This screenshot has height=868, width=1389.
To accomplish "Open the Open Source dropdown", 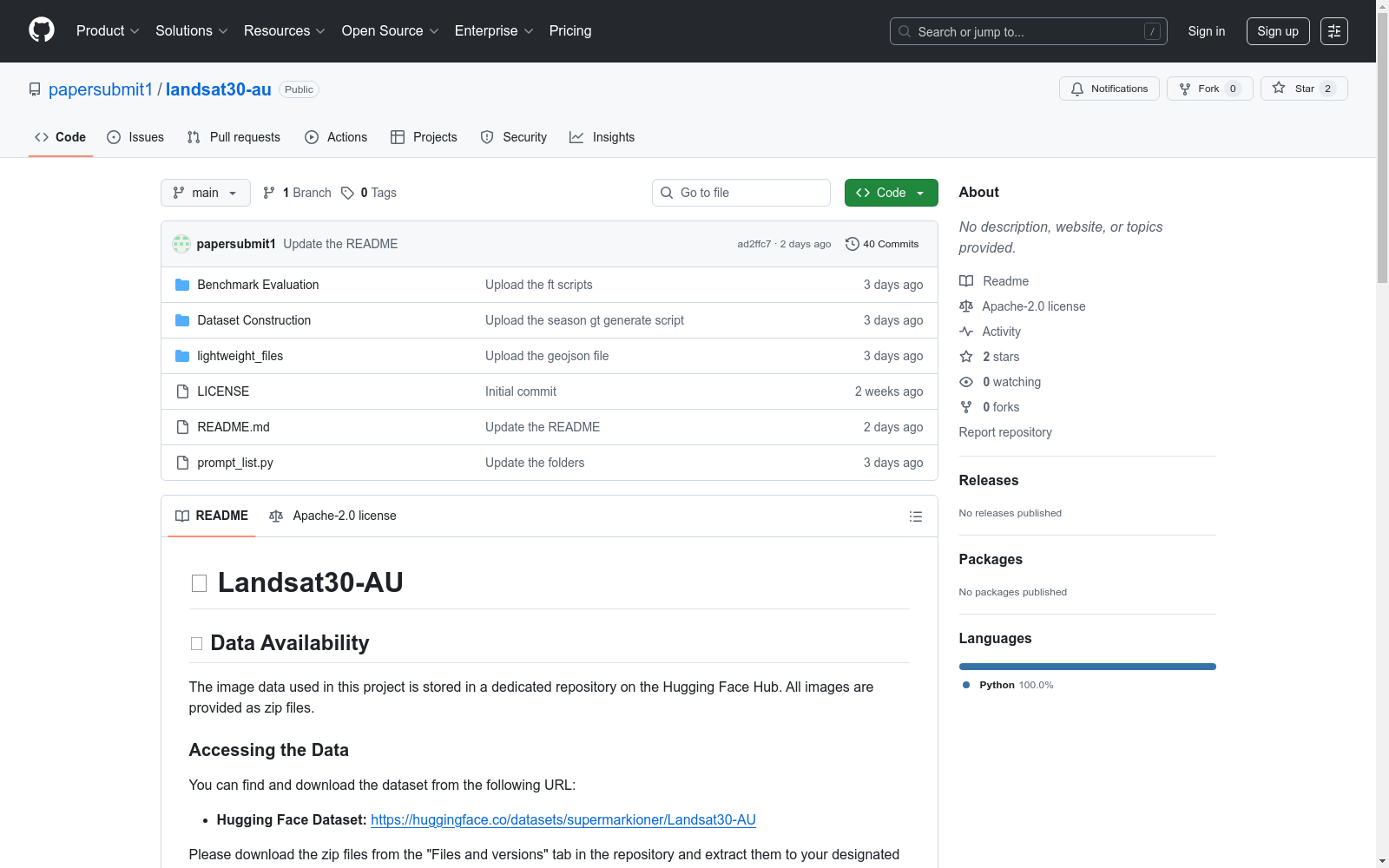I will tap(391, 30).
